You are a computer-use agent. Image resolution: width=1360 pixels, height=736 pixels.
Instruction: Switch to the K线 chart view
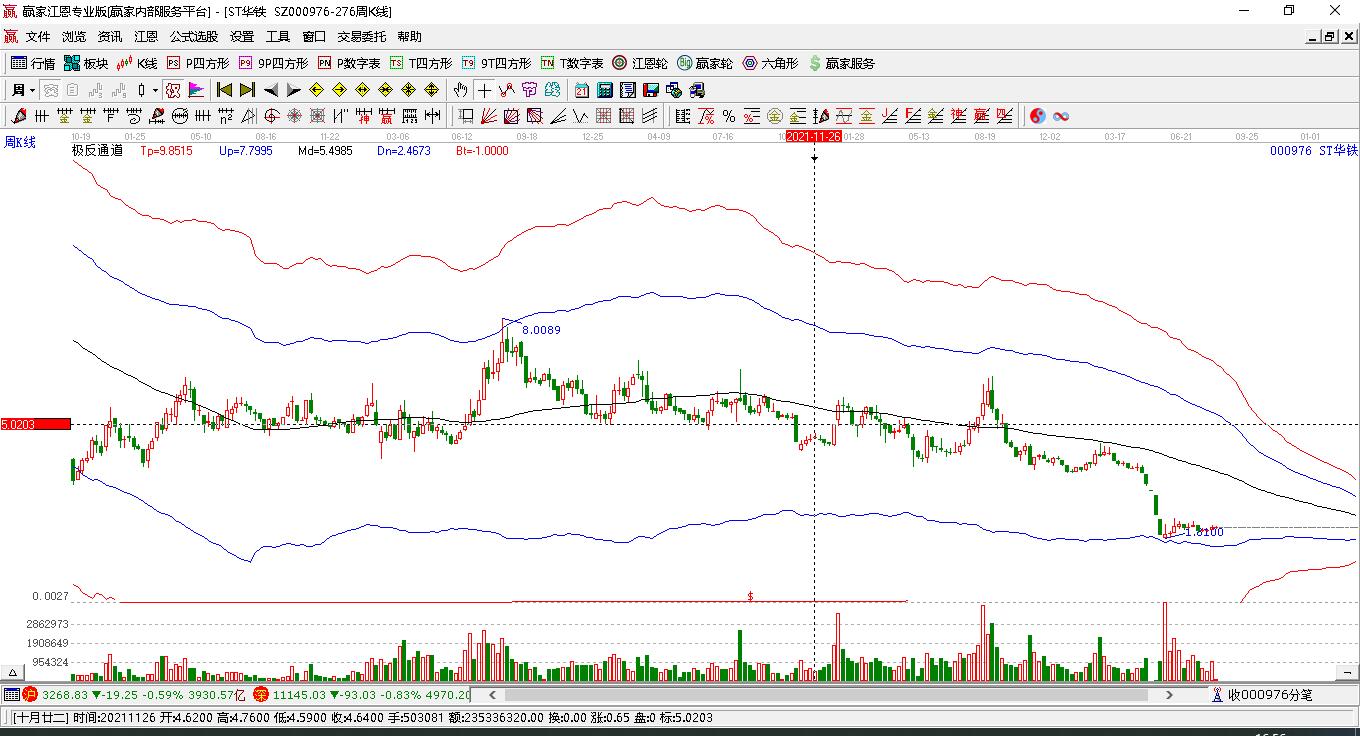pyautogui.click(x=138, y=63)
